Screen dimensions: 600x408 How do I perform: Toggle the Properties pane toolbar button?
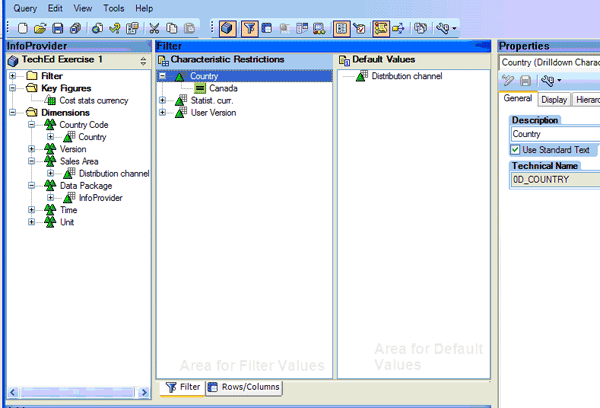(x=341, y=28)
